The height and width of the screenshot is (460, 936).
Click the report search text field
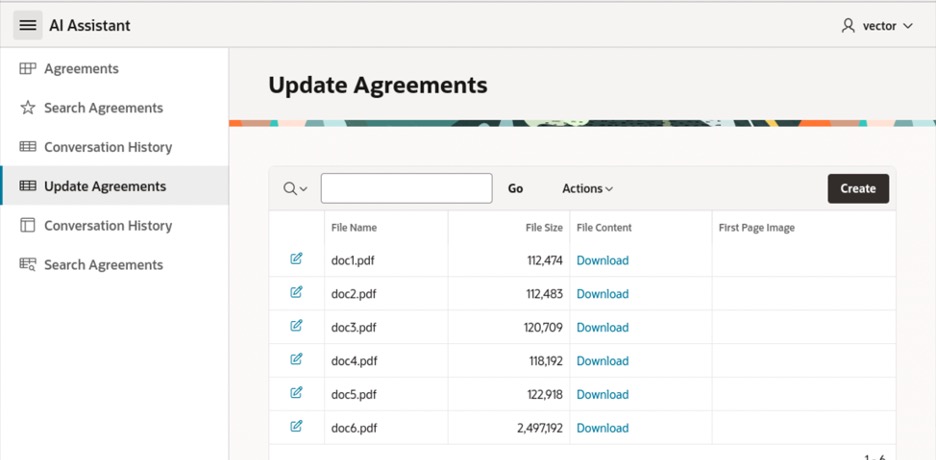406,189
